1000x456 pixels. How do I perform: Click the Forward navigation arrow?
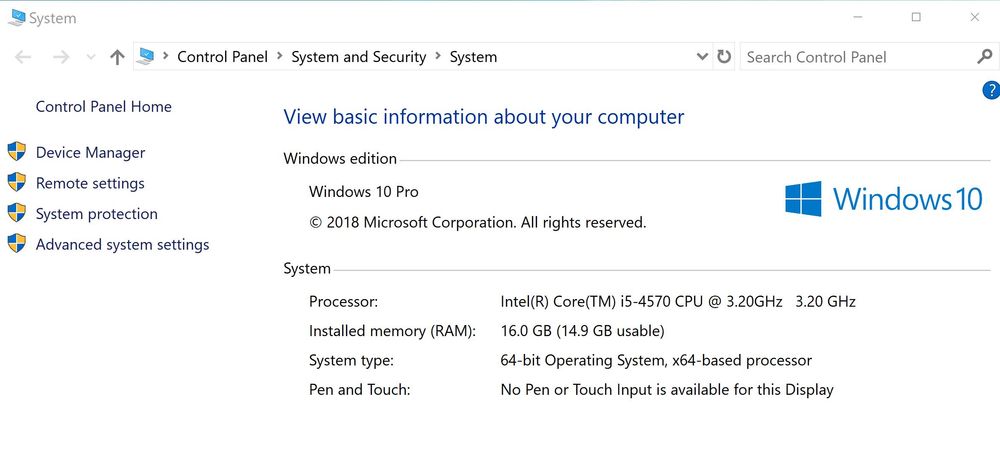point(61,58)
